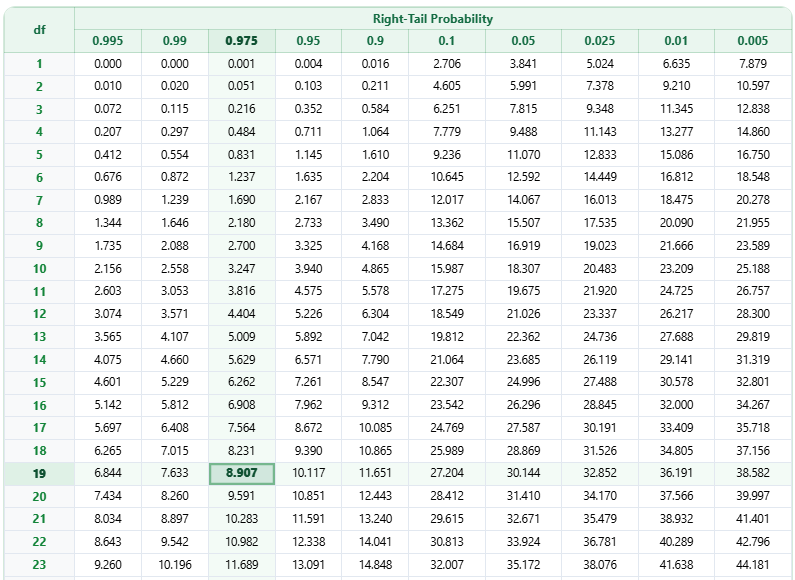This screenshot has height=580, width=795.
Task: Click the 0.005 column header
Action: [753, 41]
